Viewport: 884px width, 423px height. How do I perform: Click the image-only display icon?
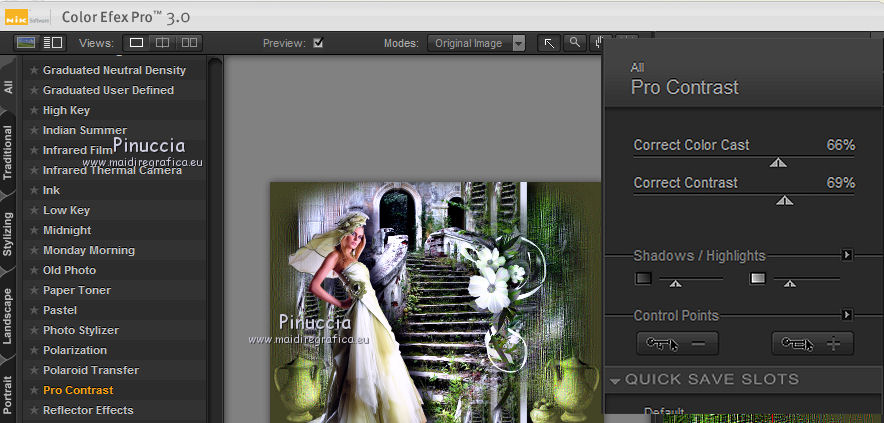(26, 43)
